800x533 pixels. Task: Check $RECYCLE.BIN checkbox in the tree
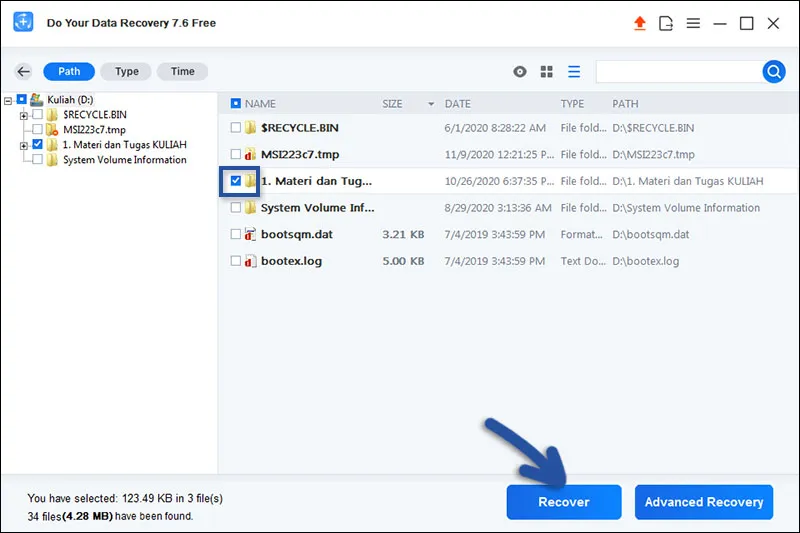[37, 114]
